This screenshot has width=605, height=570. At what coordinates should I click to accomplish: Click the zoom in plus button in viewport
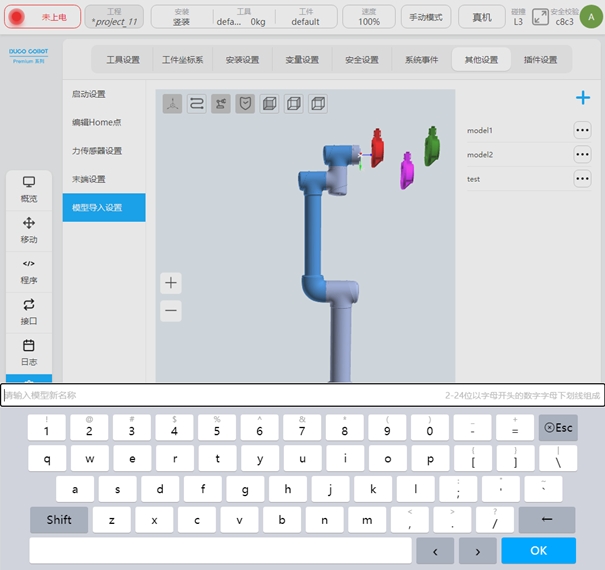click(171, 283)
